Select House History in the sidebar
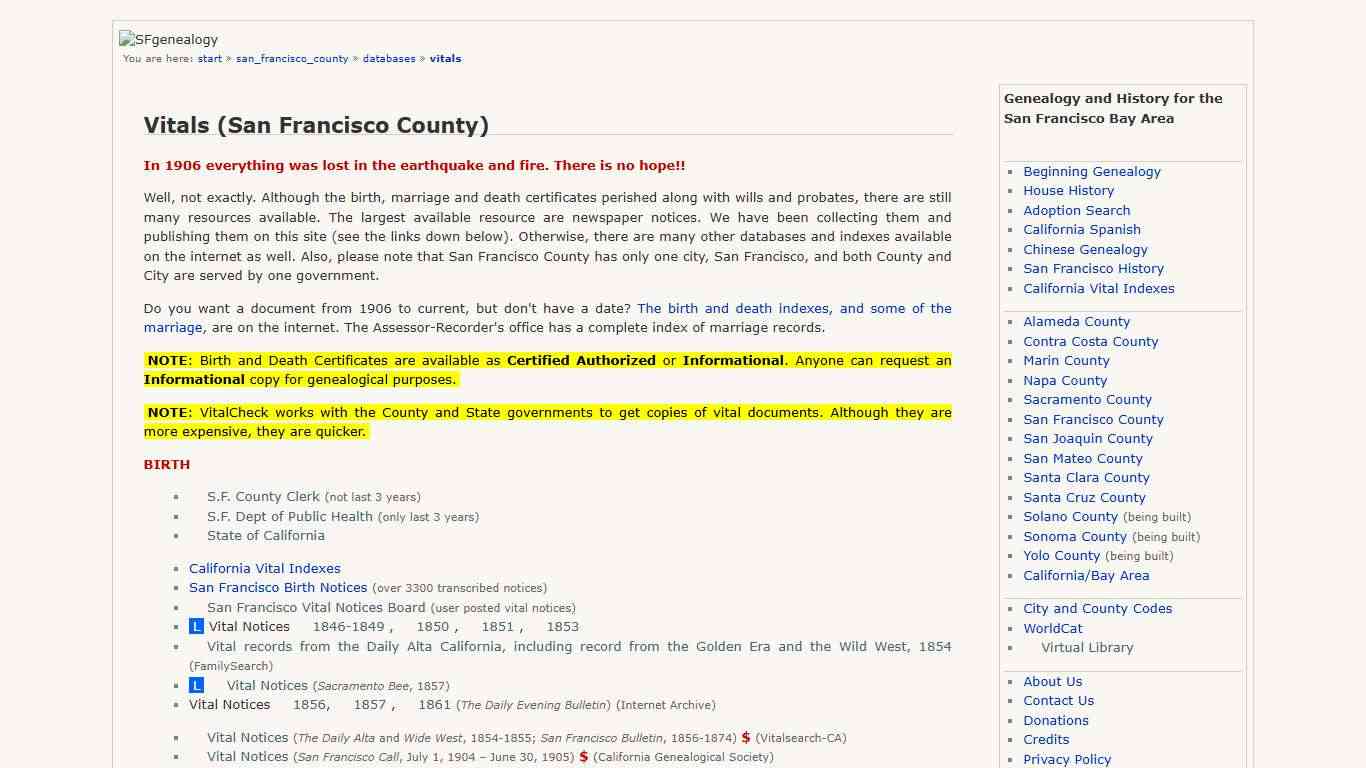This screenshot has height=768, width=1366. coord(1068,190)
